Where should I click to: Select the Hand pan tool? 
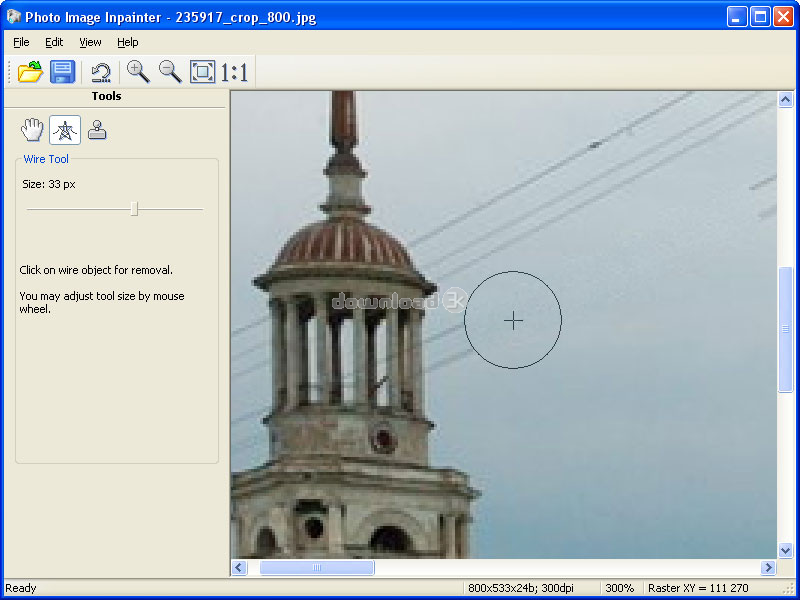[33, 129]
